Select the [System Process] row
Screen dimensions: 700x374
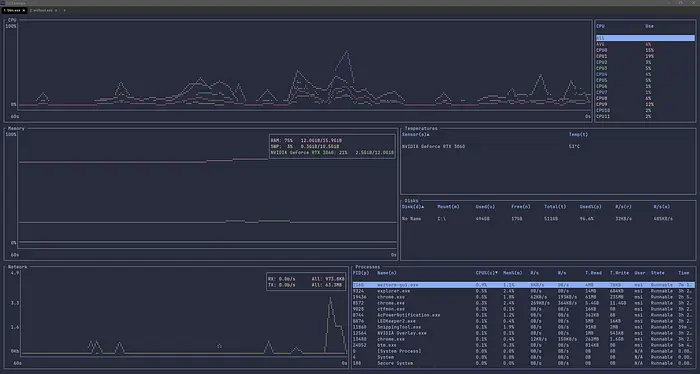point(523,351)
